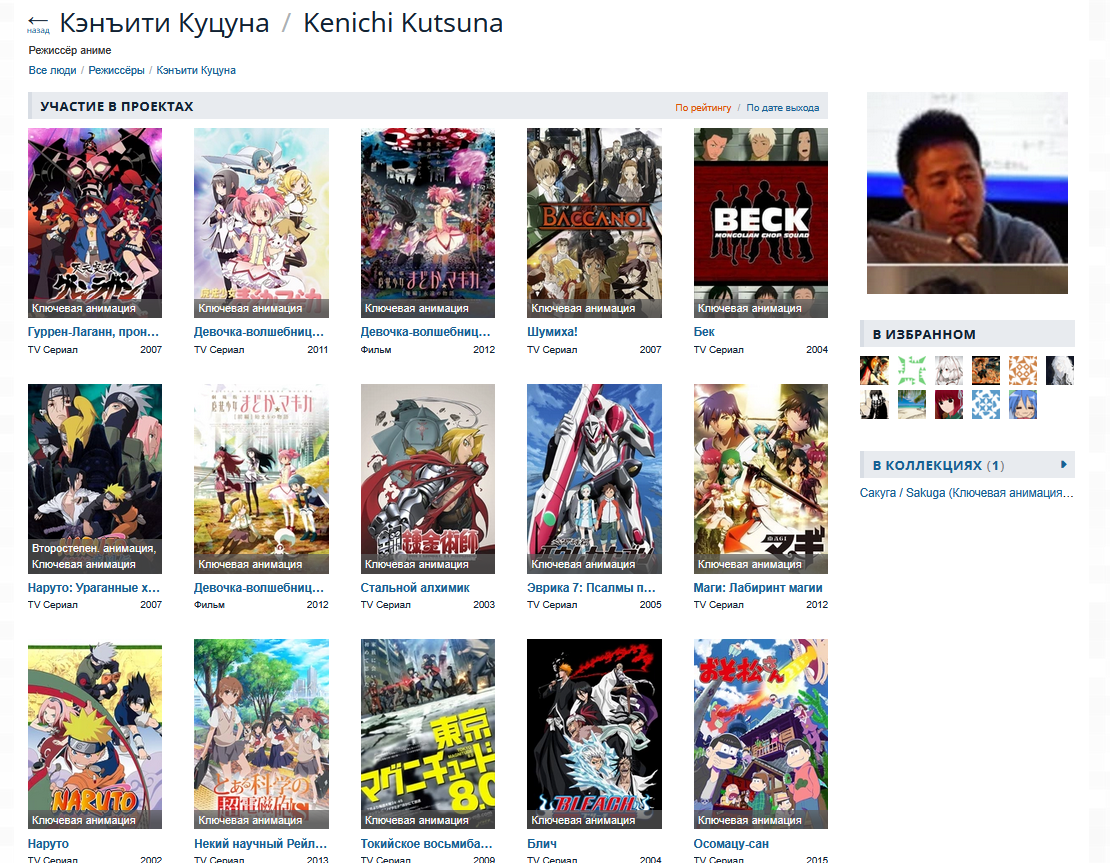
Task: Open BECK poster thumbnail
Action: (x=760, y=222)
